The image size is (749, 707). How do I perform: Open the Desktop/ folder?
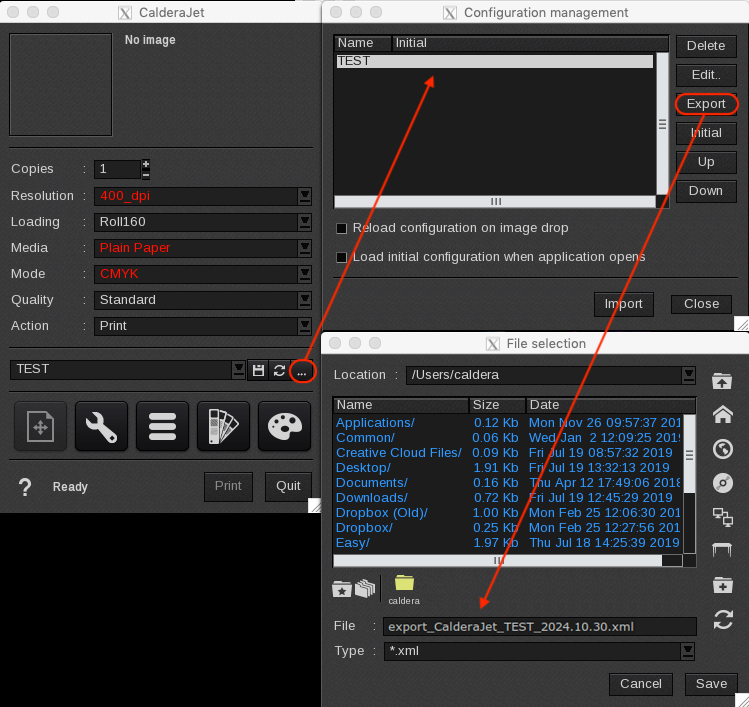point(363,468)
